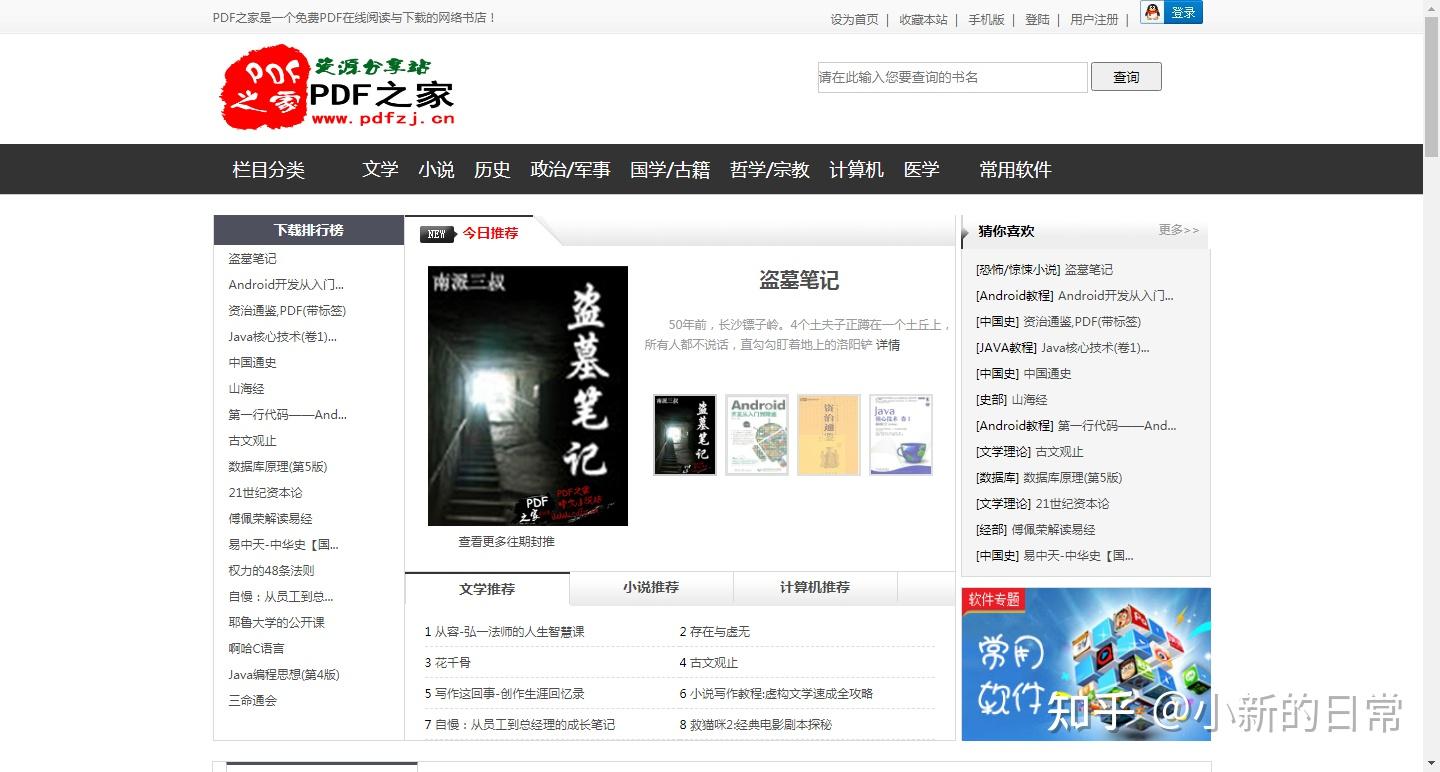The image size is (1440, 772).
Task: Open 救猫咪2:经典电影剧本探秘 link
Action: point(761,725)
